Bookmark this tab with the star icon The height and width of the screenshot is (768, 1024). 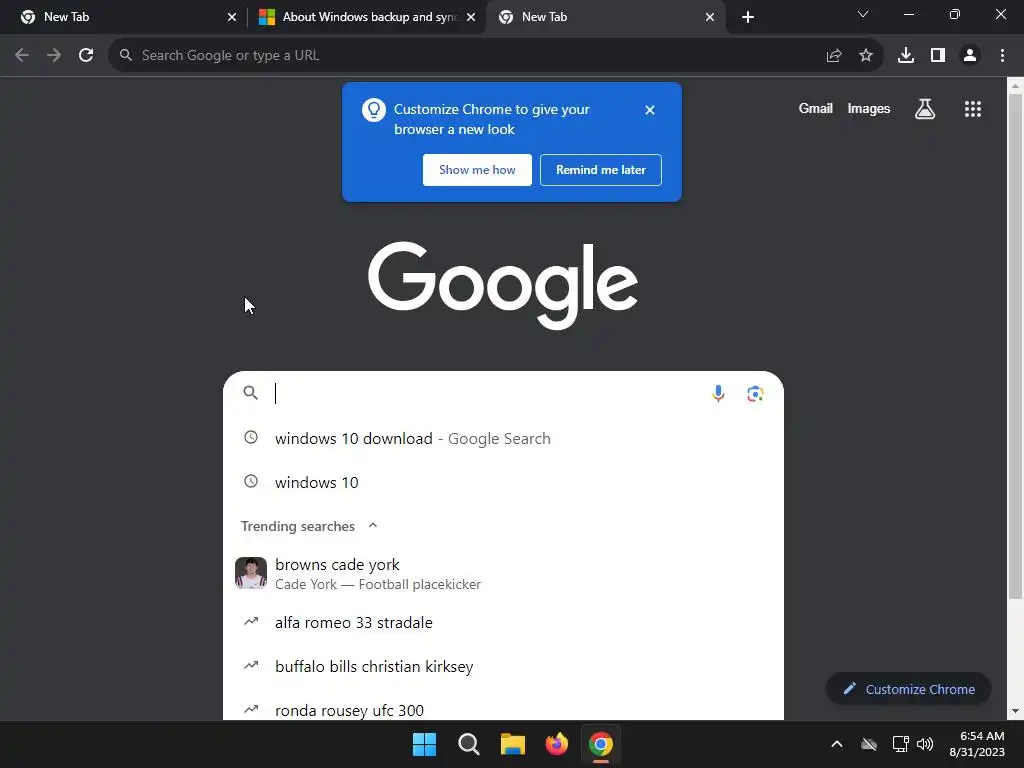tap(866, 56)
